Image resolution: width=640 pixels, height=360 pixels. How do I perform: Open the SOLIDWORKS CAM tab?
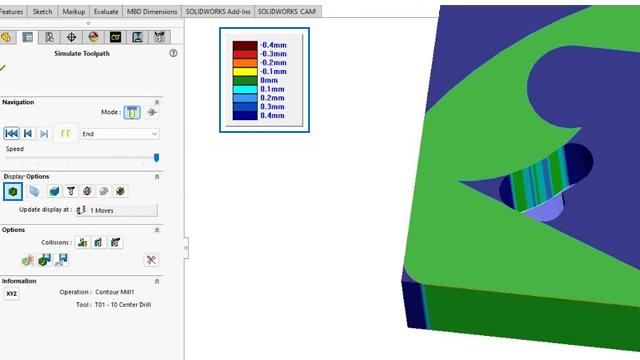[287, 11]
